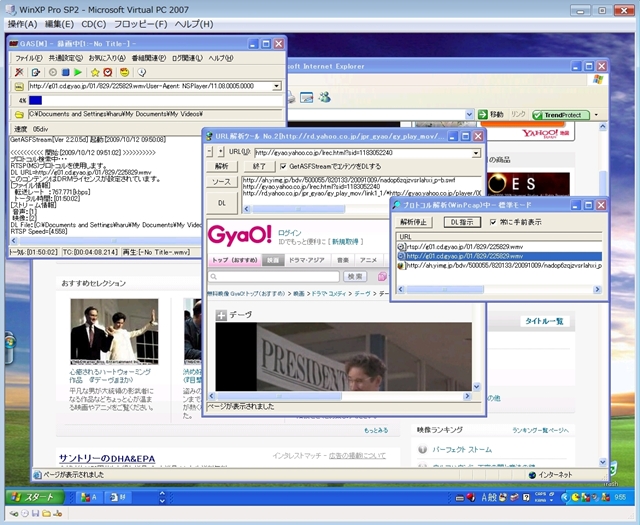Click the yellow URL icon beside address field
The height and width of the screenshot is (525, 640).
click(x=19, y=87)
